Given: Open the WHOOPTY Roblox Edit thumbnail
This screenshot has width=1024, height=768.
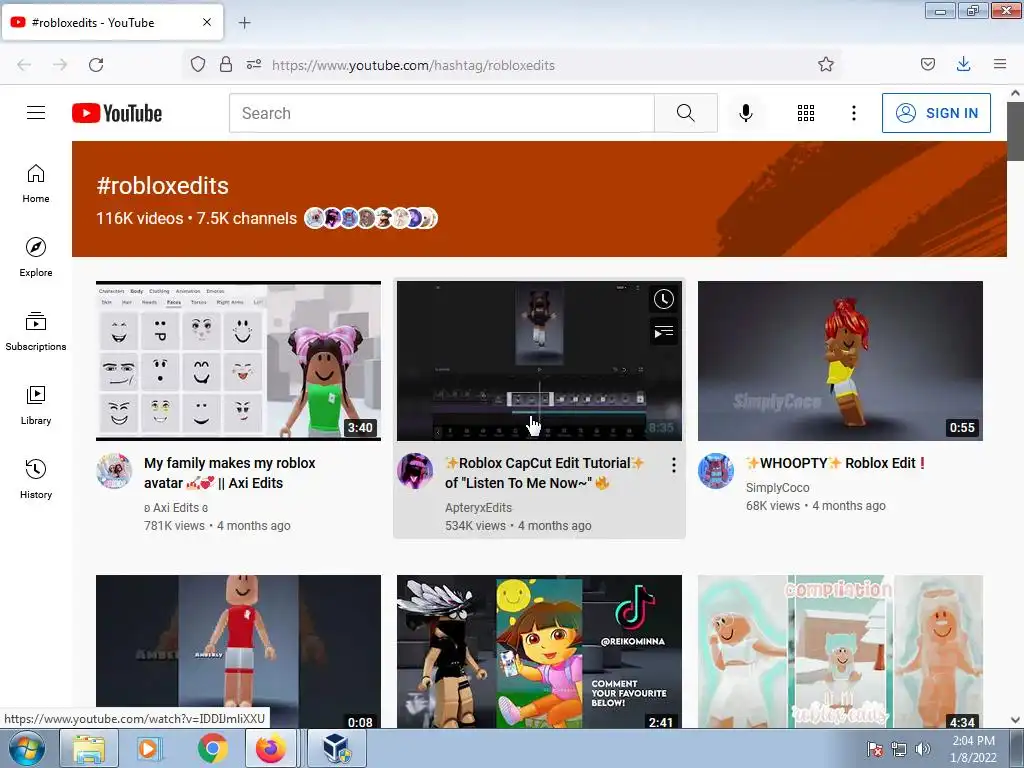Looking at the screenshot, I should coord(840,361).
